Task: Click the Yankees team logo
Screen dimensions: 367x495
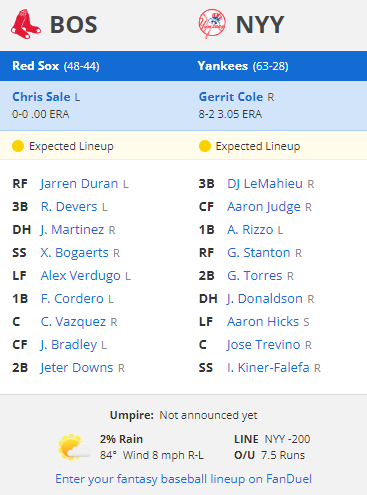Action: coord(212,24)
